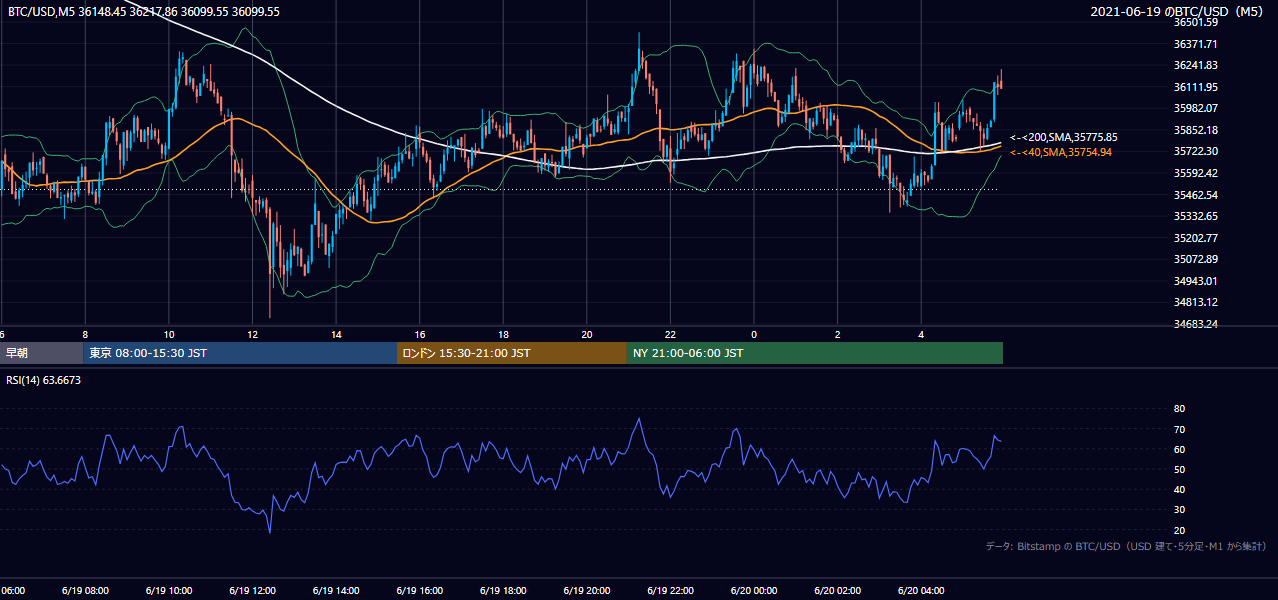Click the 6/19 10:00 bottom time label
This screenshot has height=600, width=1278.
[169, 590]
